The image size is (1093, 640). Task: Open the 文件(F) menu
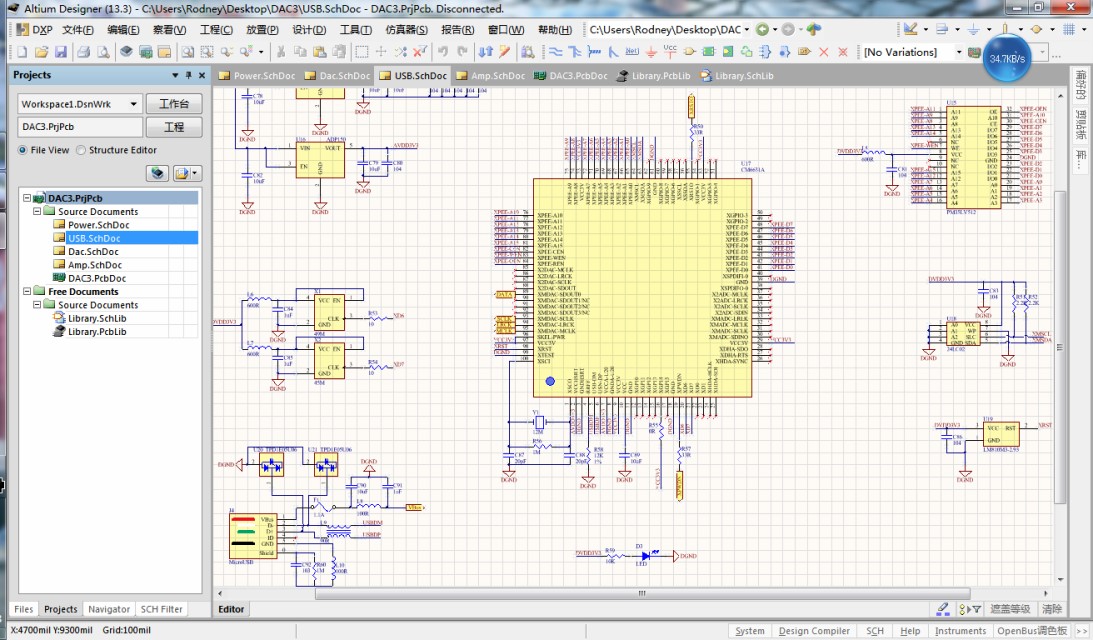coord(78,29)
